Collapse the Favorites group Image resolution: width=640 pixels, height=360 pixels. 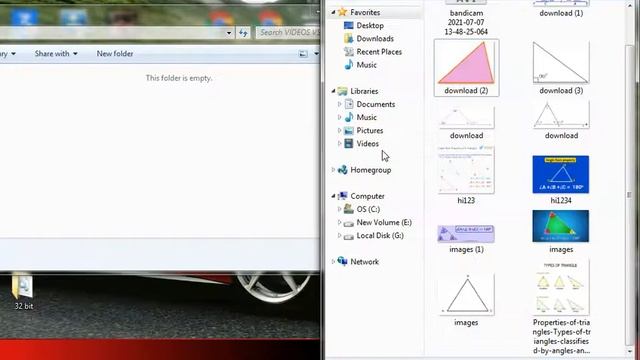coord(333,13)
